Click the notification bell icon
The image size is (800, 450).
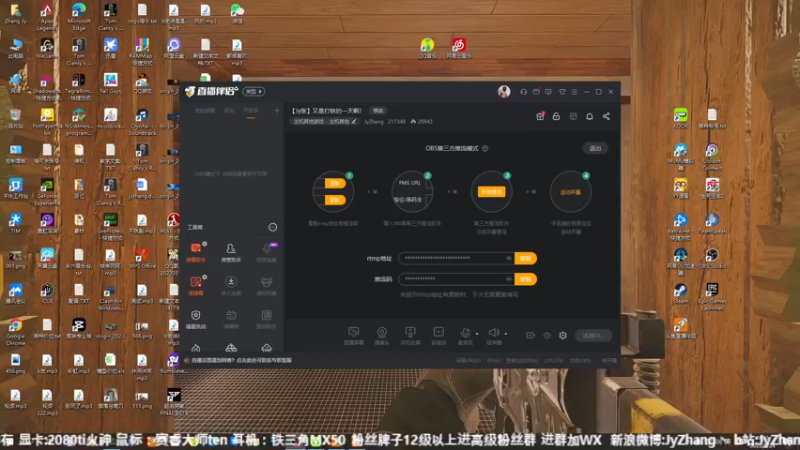(589, 116)
